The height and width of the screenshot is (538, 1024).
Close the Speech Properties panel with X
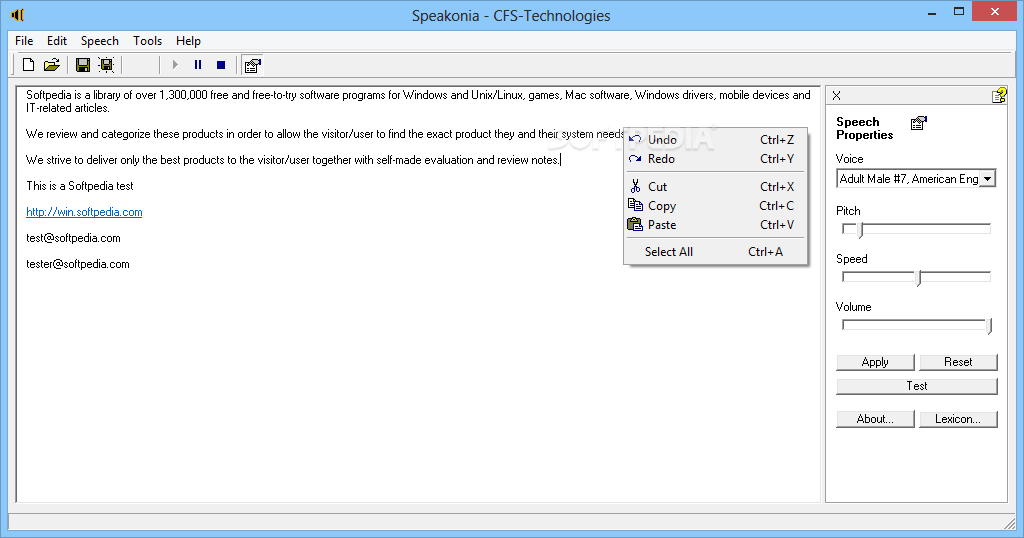coord(837,95)
